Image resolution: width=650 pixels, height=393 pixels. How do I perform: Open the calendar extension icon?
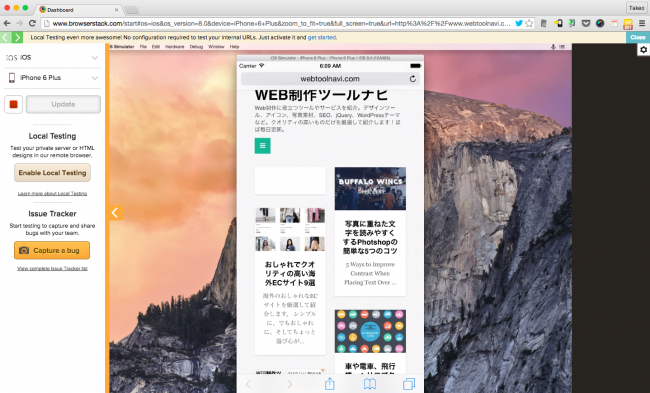coord(614,24)
